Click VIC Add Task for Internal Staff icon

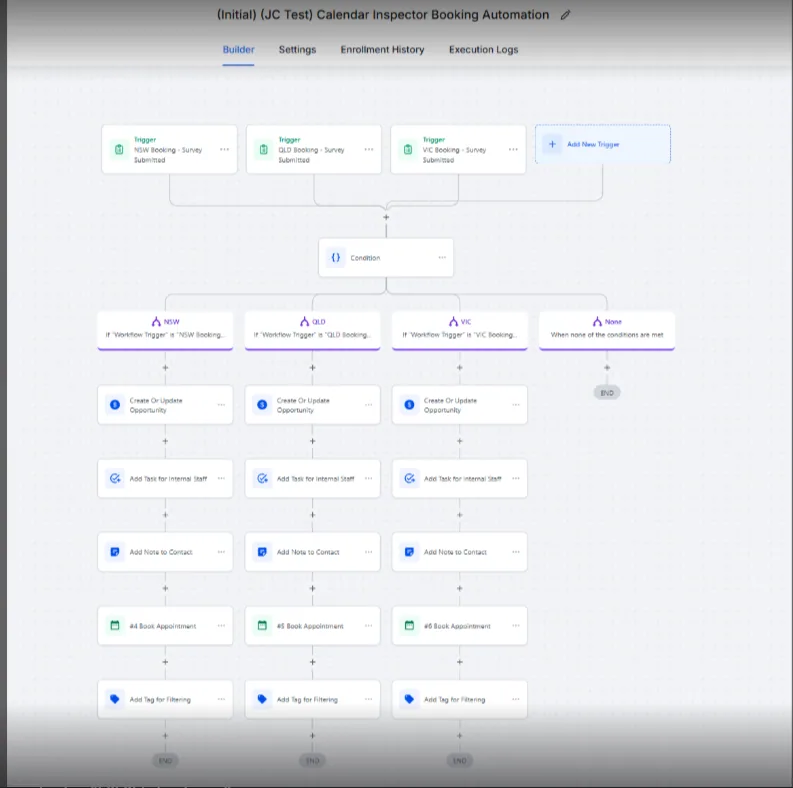point(409,478)
